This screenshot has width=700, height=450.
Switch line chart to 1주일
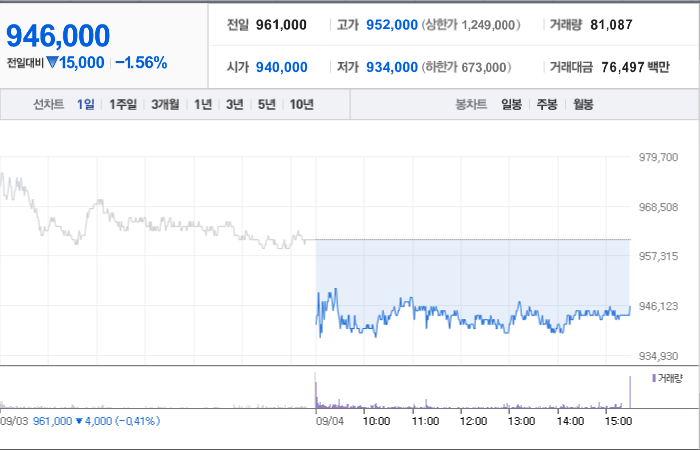pyautogui.click(x=123, y=104)
